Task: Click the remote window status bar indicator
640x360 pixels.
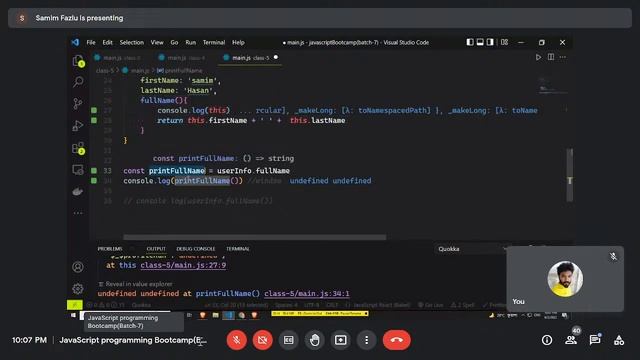Action: (x=75, y=305)
